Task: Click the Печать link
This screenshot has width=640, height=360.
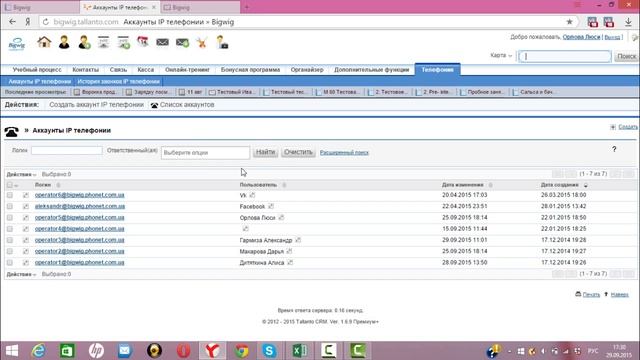Action: pos(591,294)
